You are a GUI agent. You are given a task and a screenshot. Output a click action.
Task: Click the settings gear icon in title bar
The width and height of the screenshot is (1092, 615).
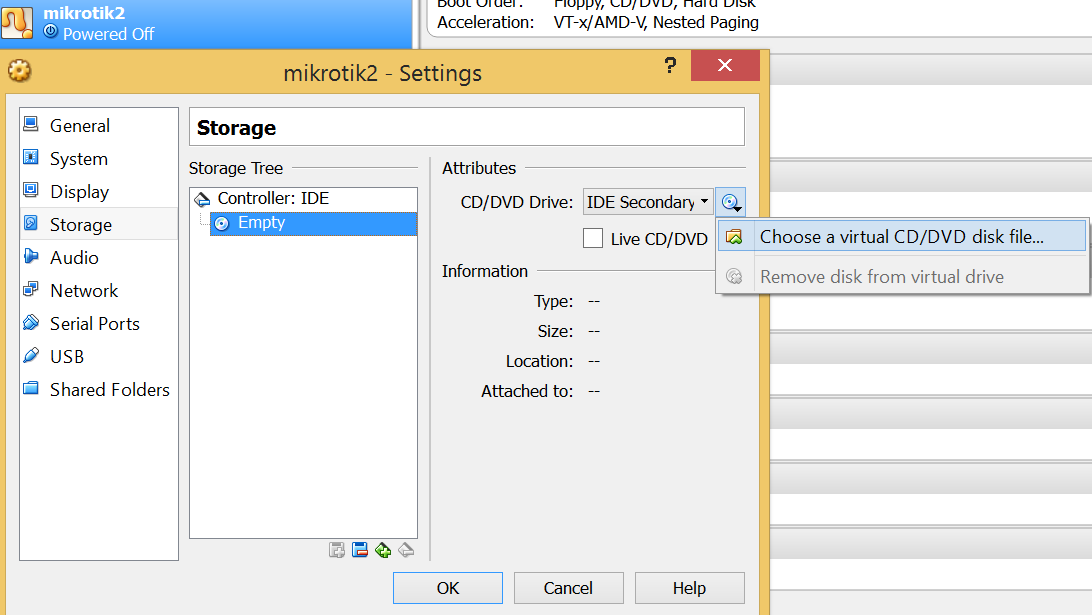(20, 71)
